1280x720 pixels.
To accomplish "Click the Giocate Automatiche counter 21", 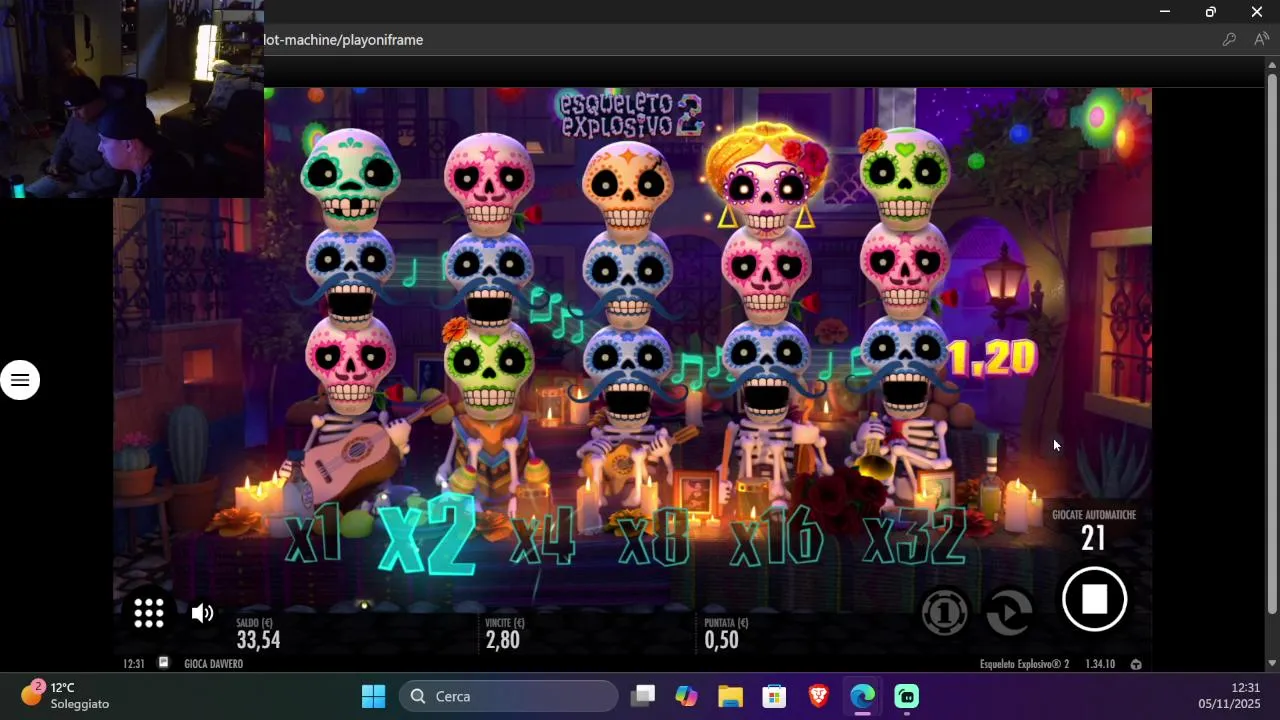I will click(x=1093, y=538).
